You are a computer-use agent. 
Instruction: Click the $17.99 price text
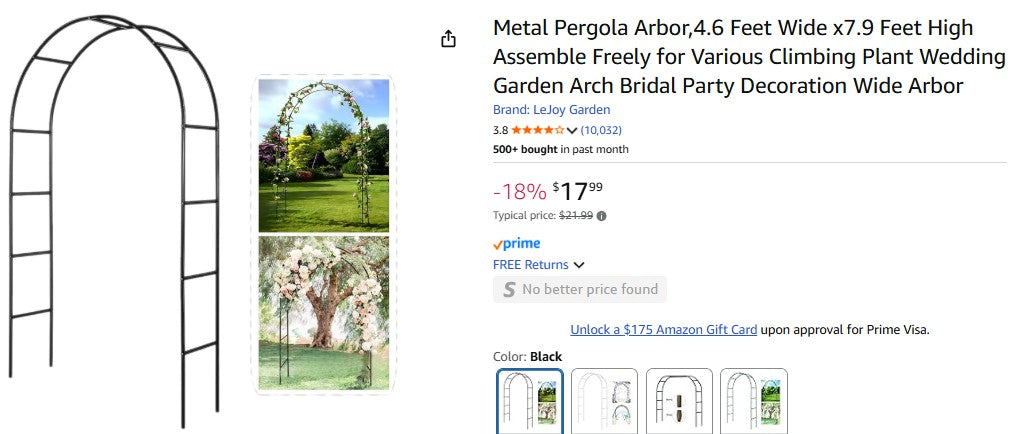[x=577, y=190]
